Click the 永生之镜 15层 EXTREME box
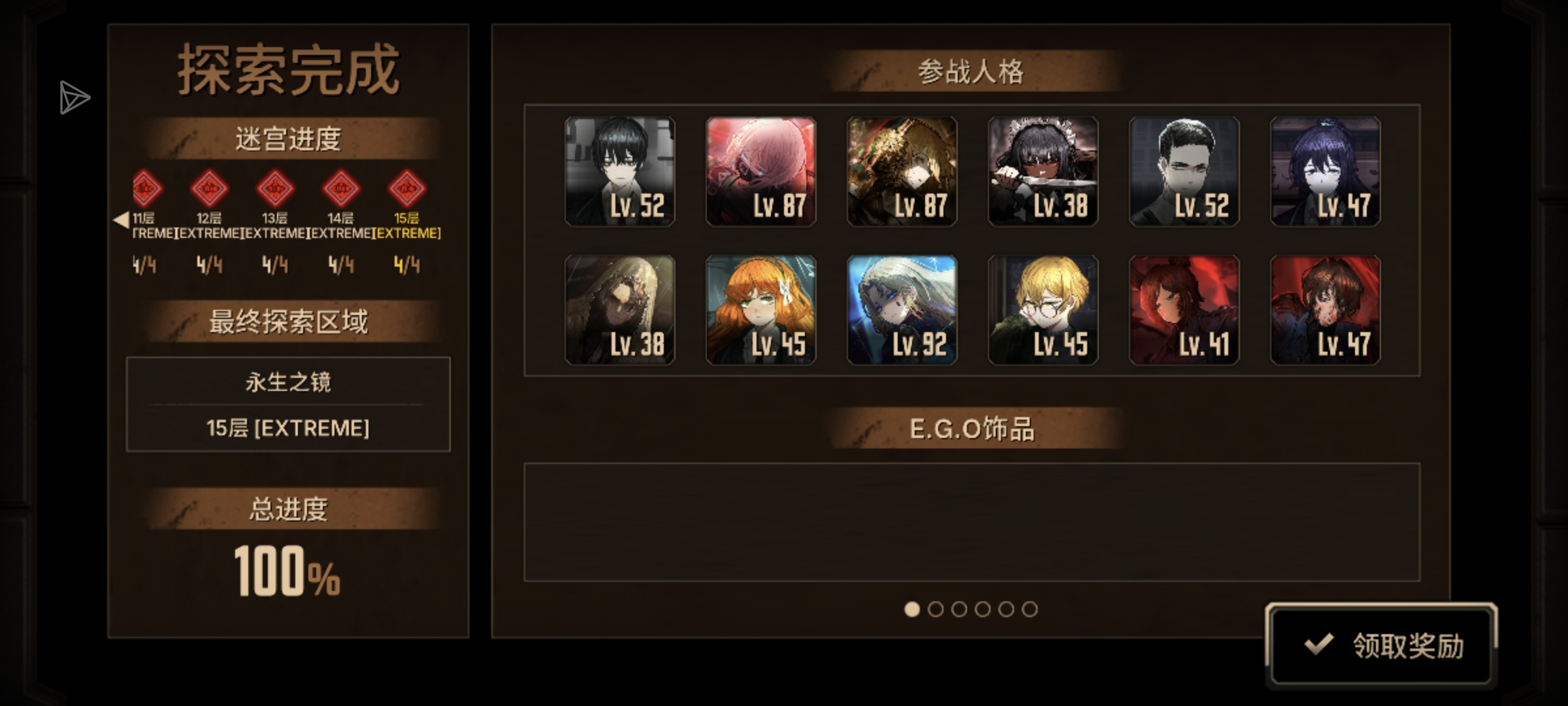Image resolution: width=1568 pixels, height=706 pixels. click(x=288, y=404)
